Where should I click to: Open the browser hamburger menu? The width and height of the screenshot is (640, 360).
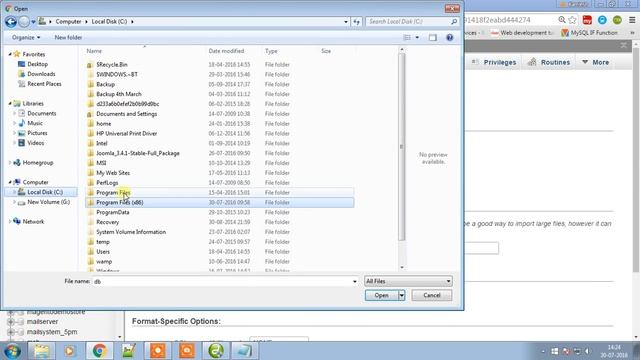tap(632, 20)
